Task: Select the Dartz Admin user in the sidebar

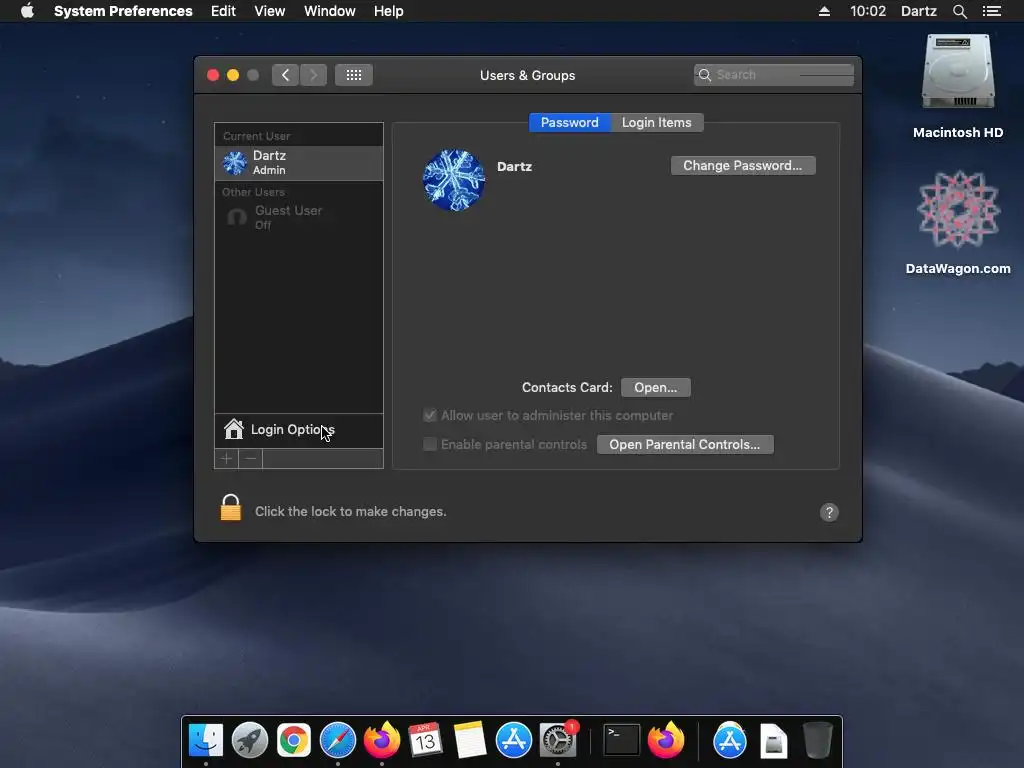Action: pyautogui.click(x=298, y=163)
